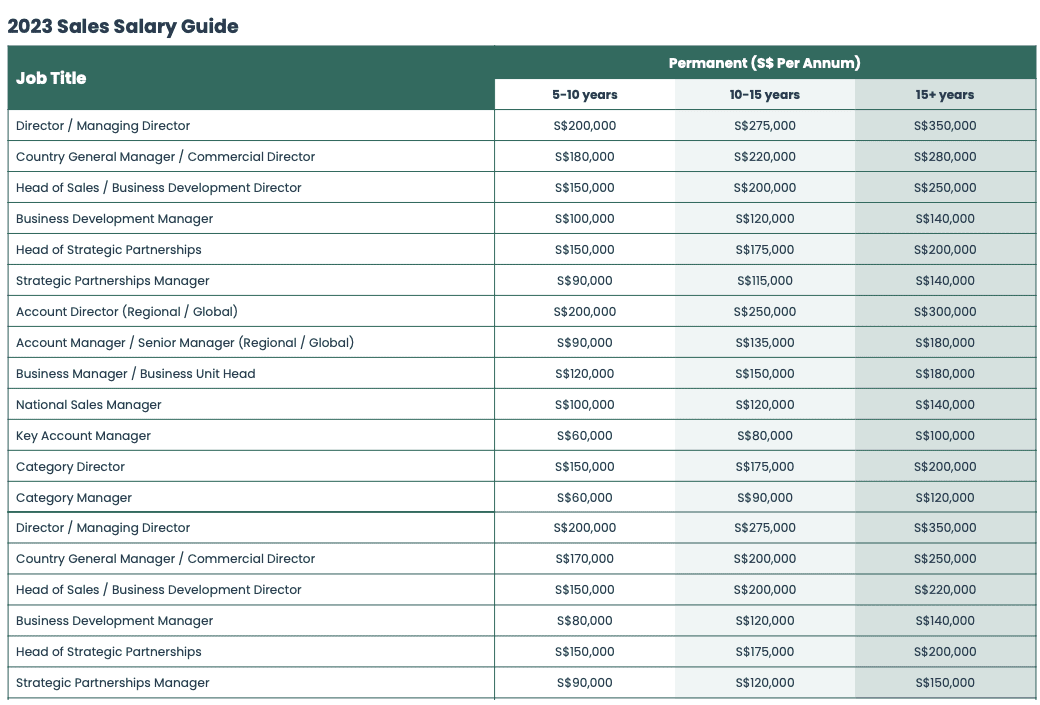Click the Permanent (S$ Per Annum) header
This screenshot has height=705, width=1040.
764,63
